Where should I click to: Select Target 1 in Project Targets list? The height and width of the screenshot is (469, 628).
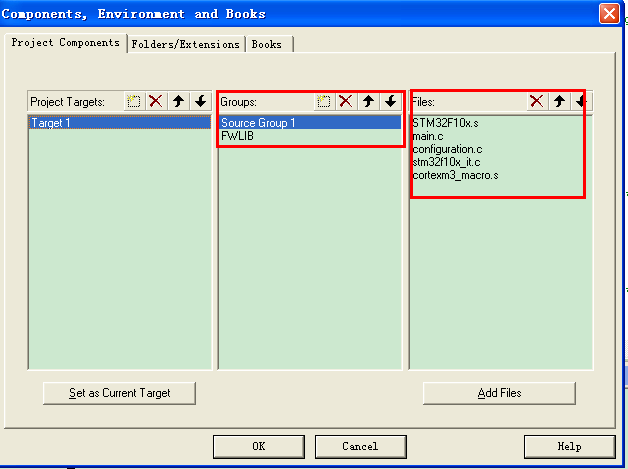tap(120, 123)
